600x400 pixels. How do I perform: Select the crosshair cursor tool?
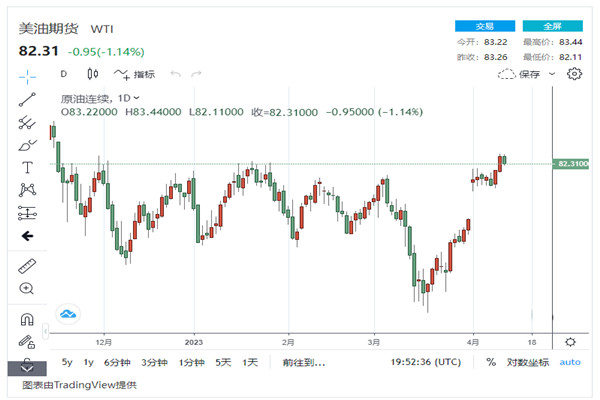tap(27, 77)
